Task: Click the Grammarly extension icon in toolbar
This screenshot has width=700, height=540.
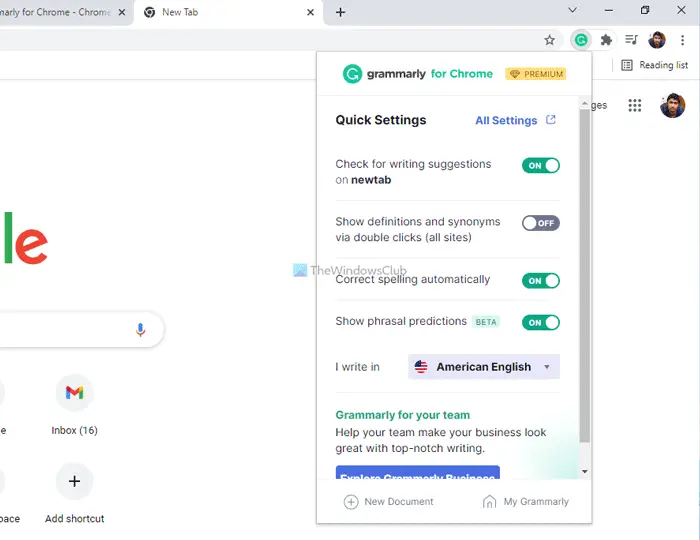Action: (581, 41)
